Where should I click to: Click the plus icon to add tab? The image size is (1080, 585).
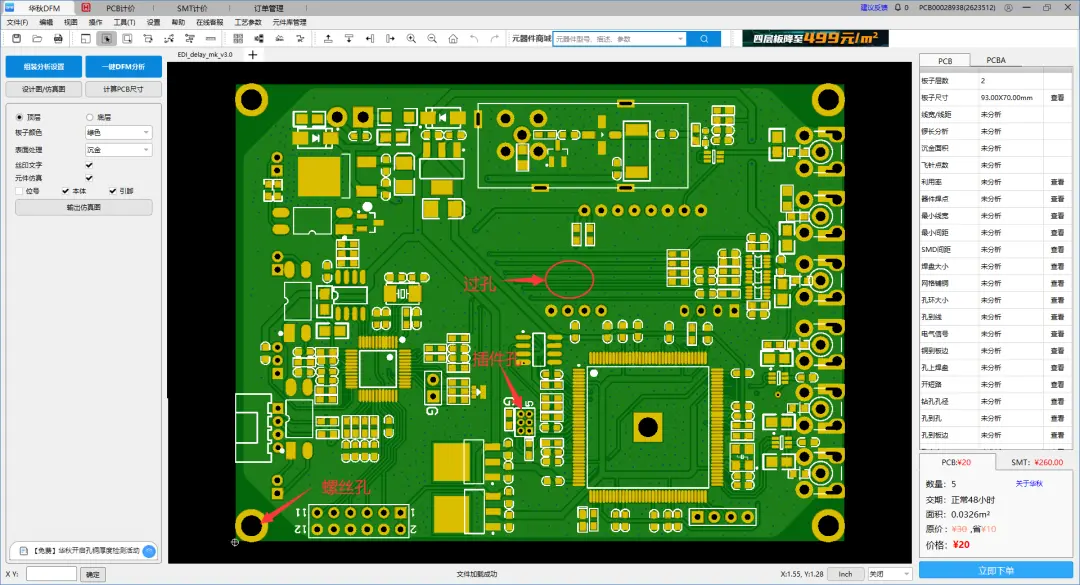point(253,54)
